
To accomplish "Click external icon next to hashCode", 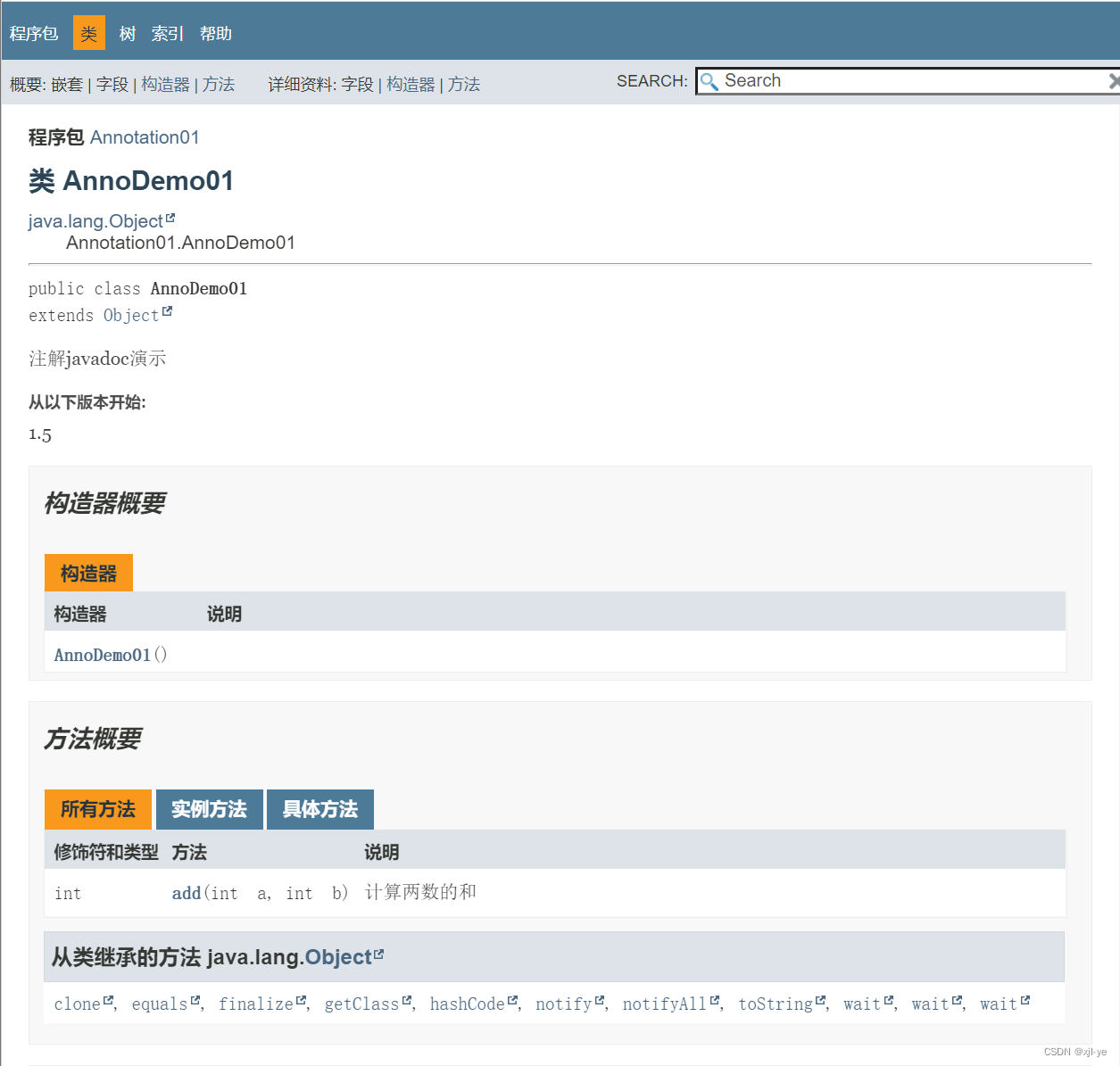I will point(512,1000).
